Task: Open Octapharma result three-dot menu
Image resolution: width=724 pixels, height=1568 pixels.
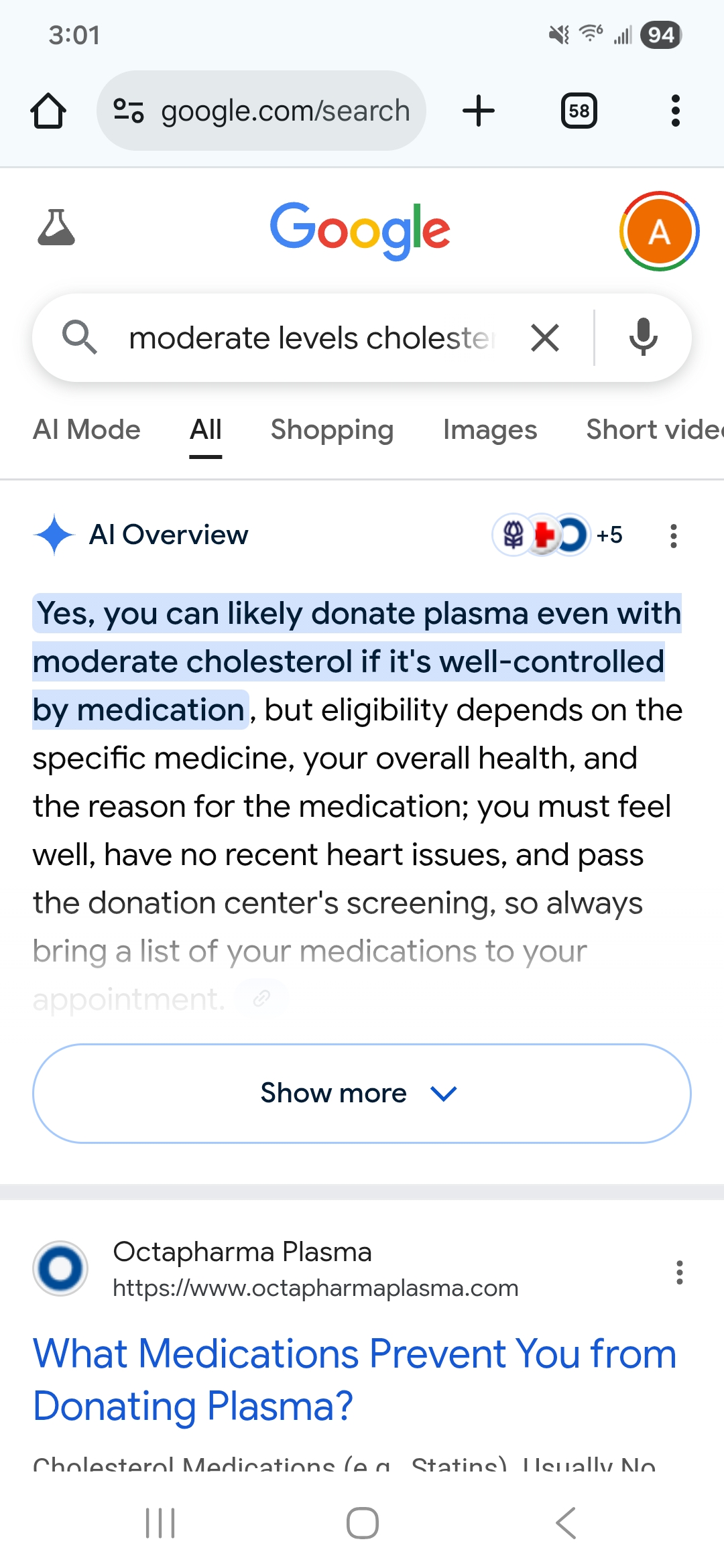Action: (x=680, y=1272)
